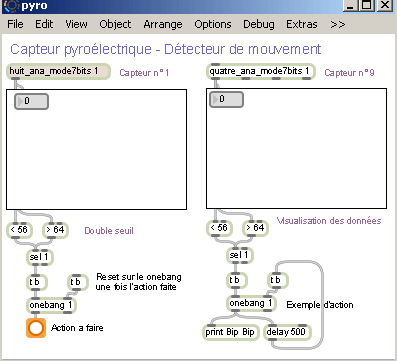Select the left 'onebang 1' object
The height and width of the screenshot is (361, 397).
tap(51, 305)
